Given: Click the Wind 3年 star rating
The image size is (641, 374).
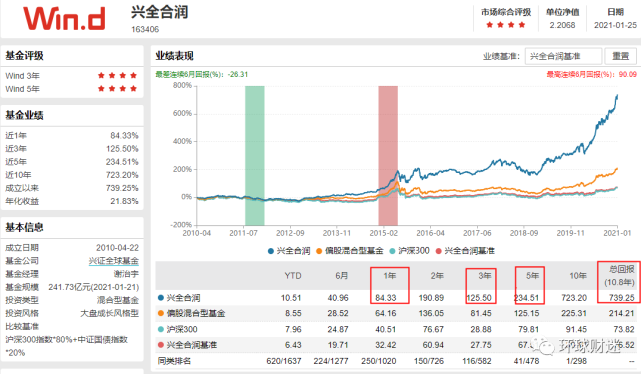Looking at the screenshot, I should [117, 76].
